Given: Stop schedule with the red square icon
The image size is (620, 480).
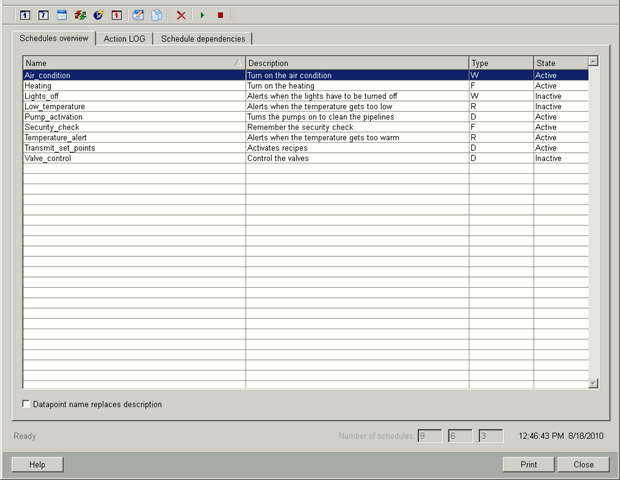Looking at the screenshot, I should tap(220, 15).
